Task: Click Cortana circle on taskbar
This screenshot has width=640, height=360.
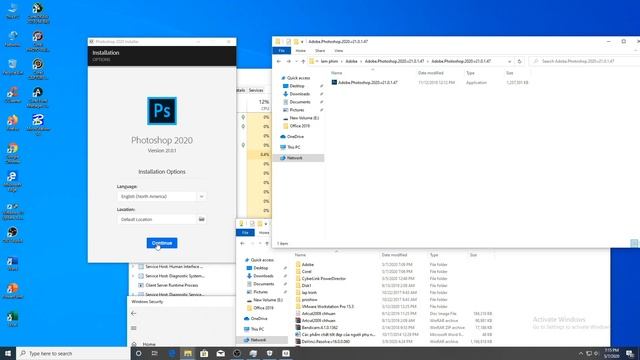Action: coord(138,353)
